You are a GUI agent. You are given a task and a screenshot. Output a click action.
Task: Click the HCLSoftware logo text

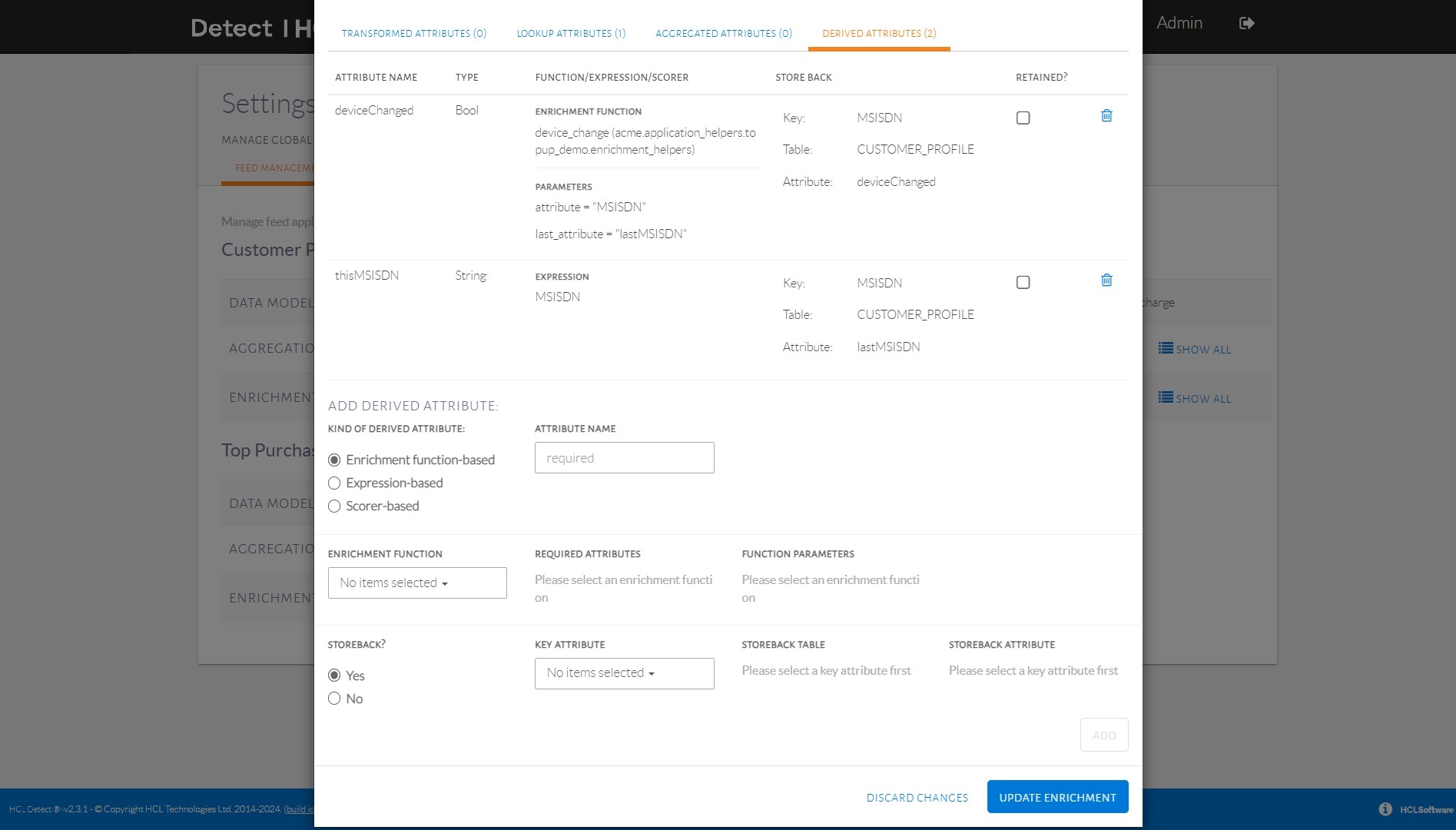[x=1426, y=809]
